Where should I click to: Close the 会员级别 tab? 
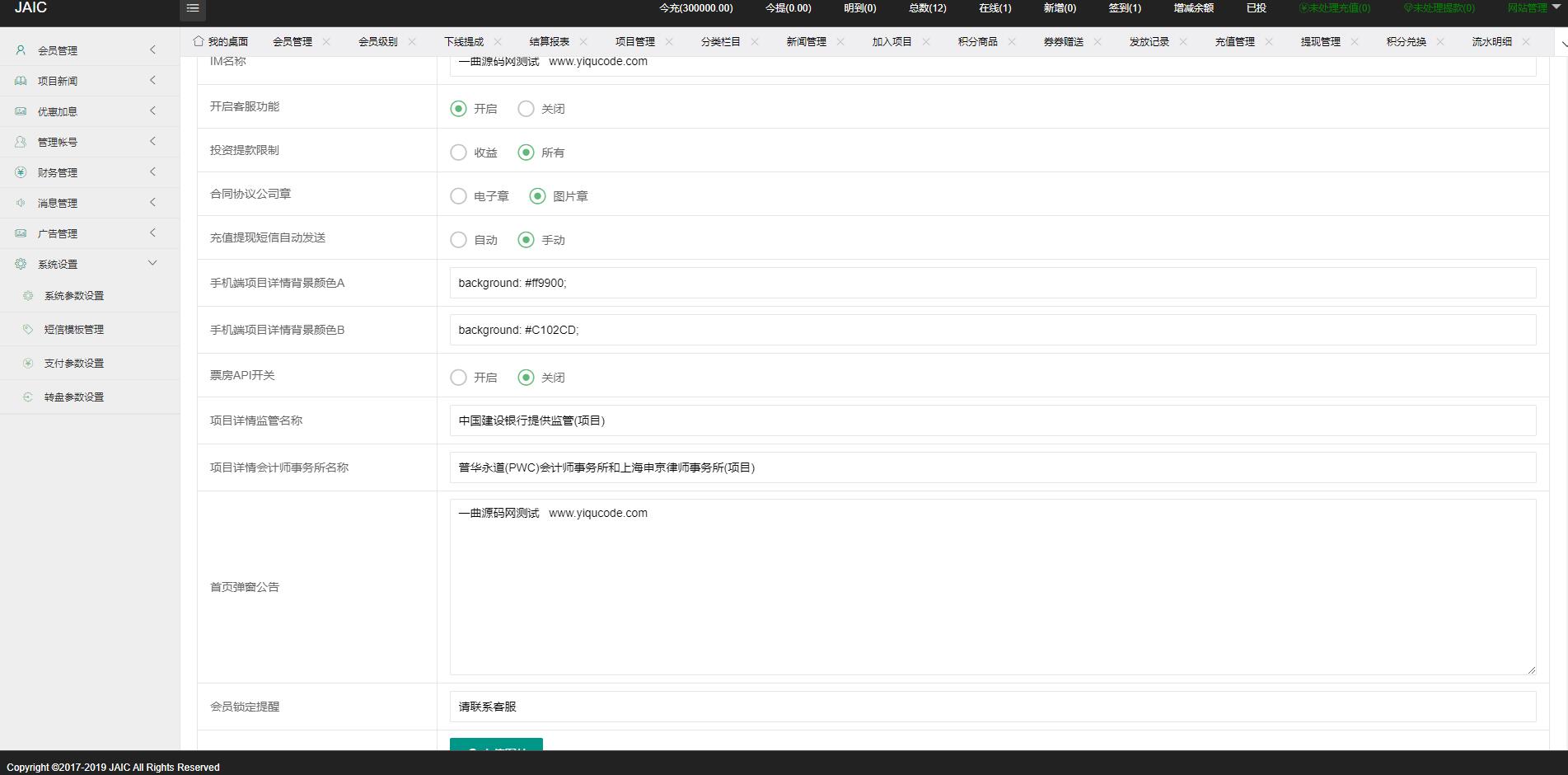[412, 41]
